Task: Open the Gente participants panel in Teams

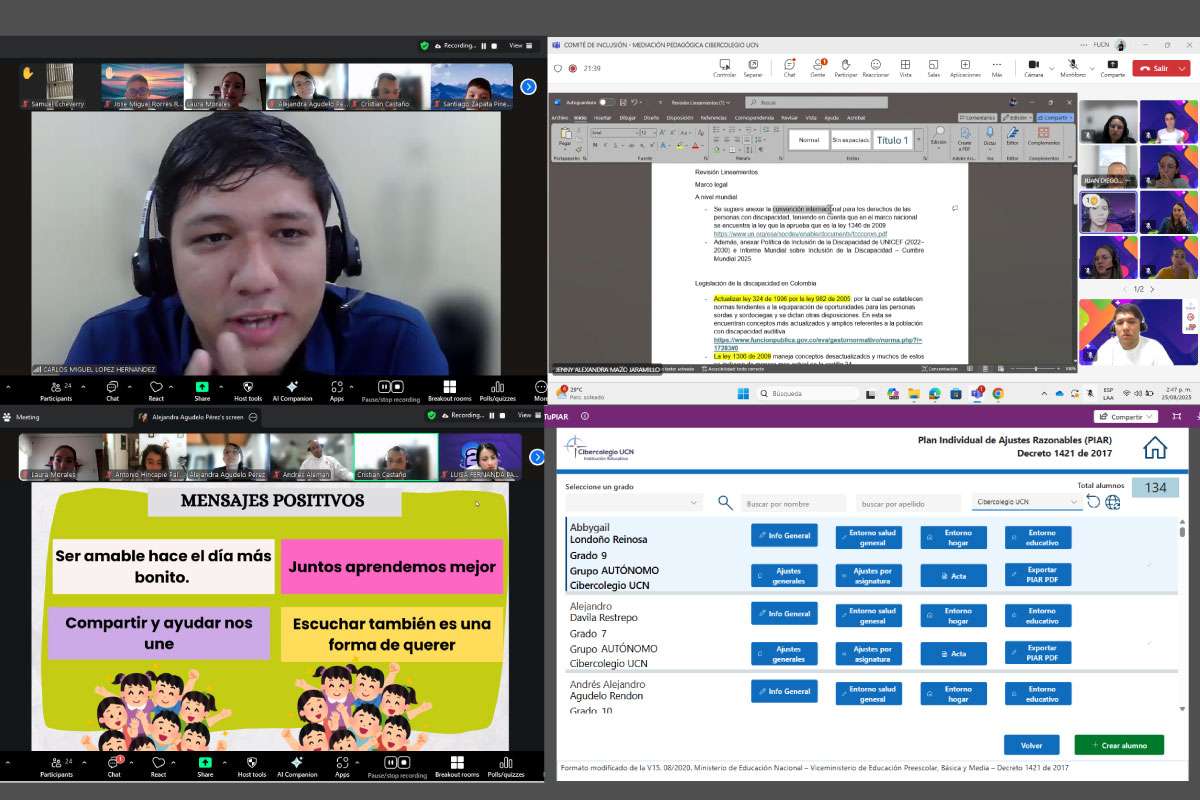Action: pyautogui.click(x=817, y=67)
